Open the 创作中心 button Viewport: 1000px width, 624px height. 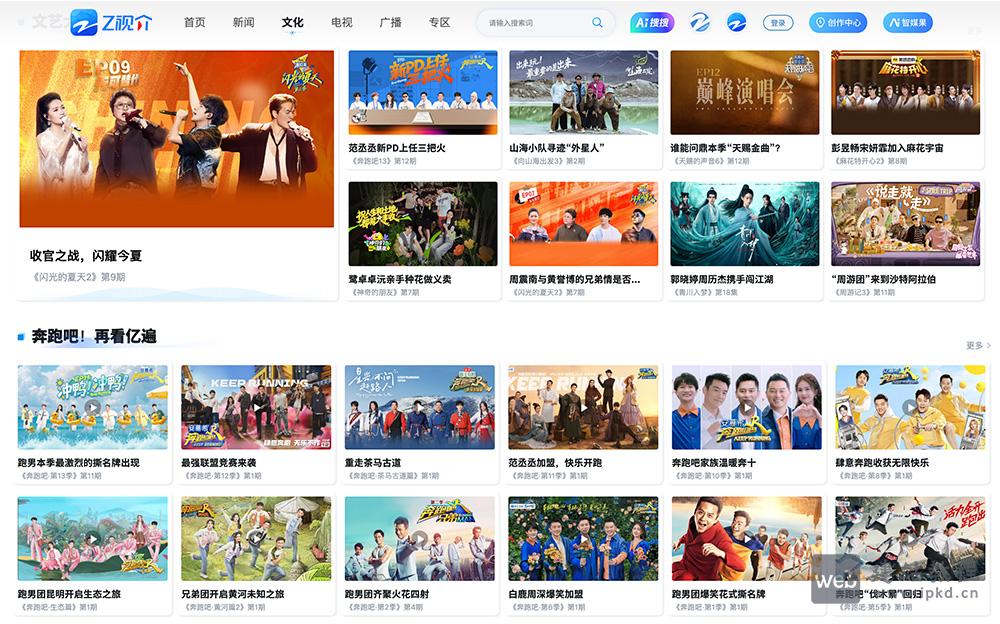click(x=838, y=22)
